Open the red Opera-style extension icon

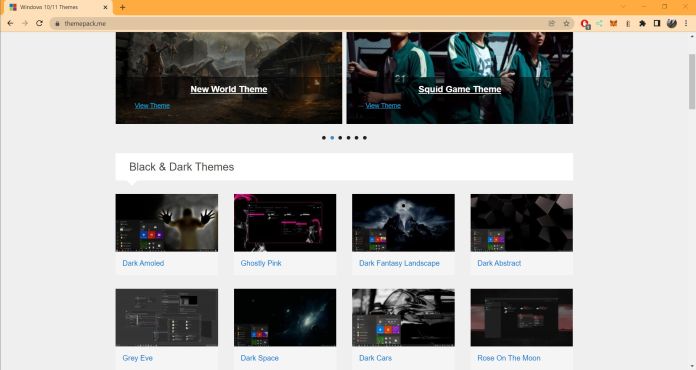(x=585, y=24)
